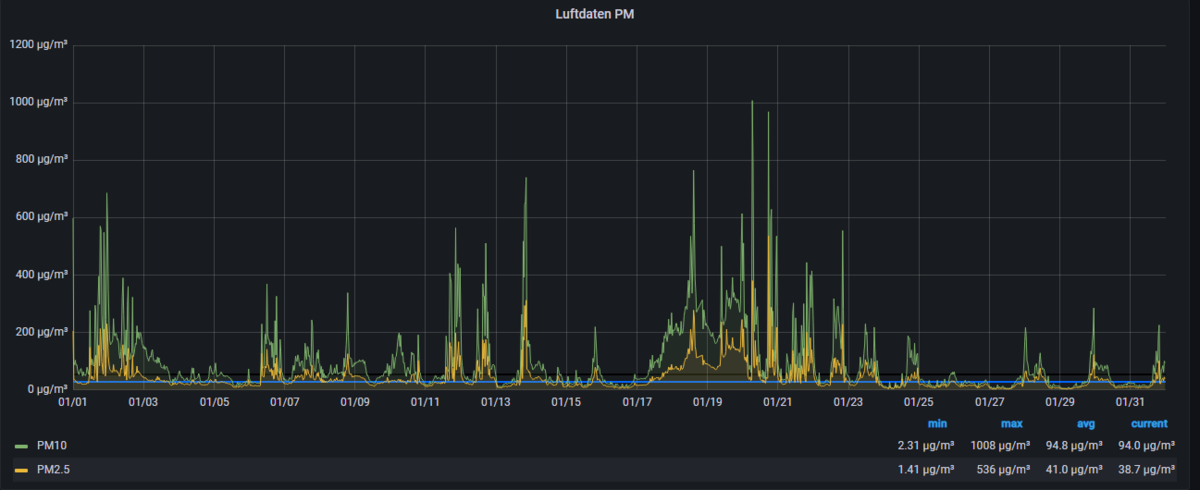Click the 600 µg/m³ y-axis label

(x=39, y=217)
